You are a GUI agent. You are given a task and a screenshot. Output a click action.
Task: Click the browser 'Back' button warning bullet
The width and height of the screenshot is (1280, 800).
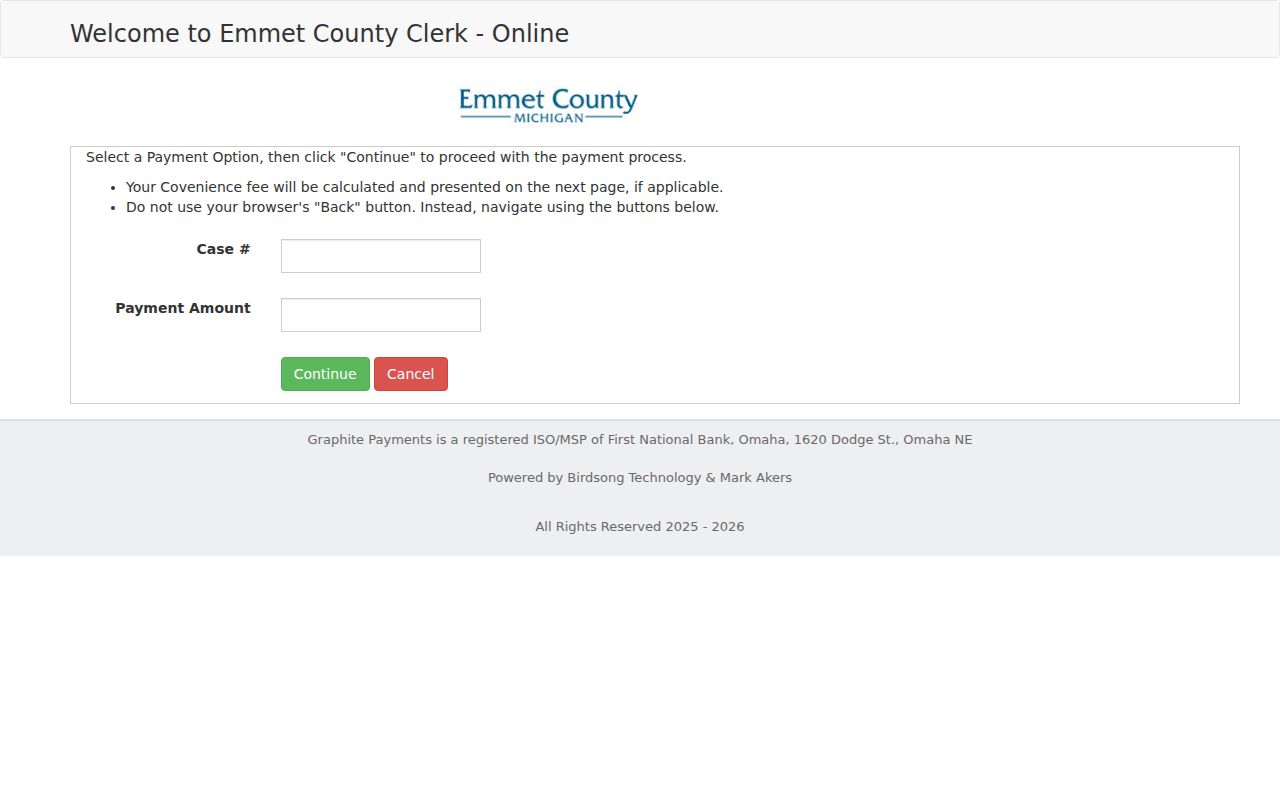pos(422,207)
